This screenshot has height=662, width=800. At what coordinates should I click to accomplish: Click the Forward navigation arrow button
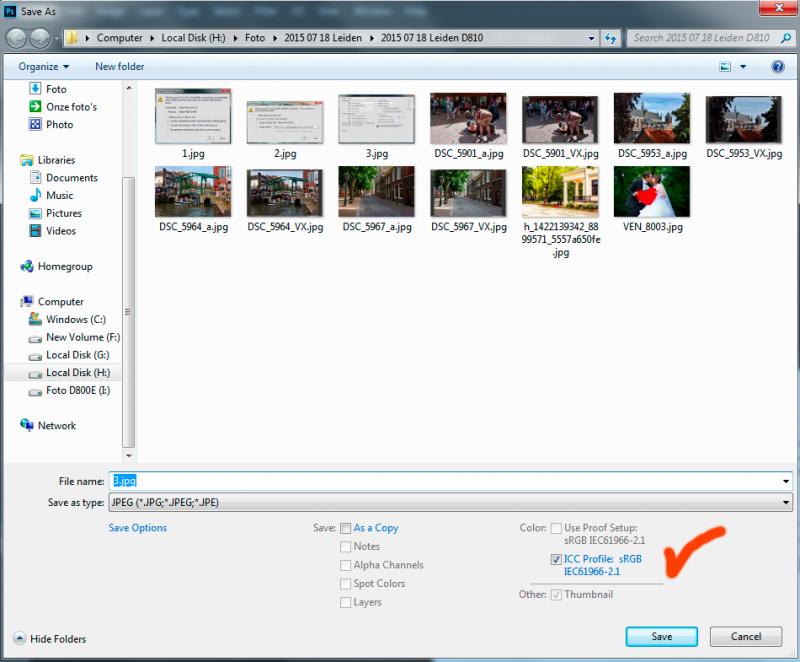pos(40,38)
